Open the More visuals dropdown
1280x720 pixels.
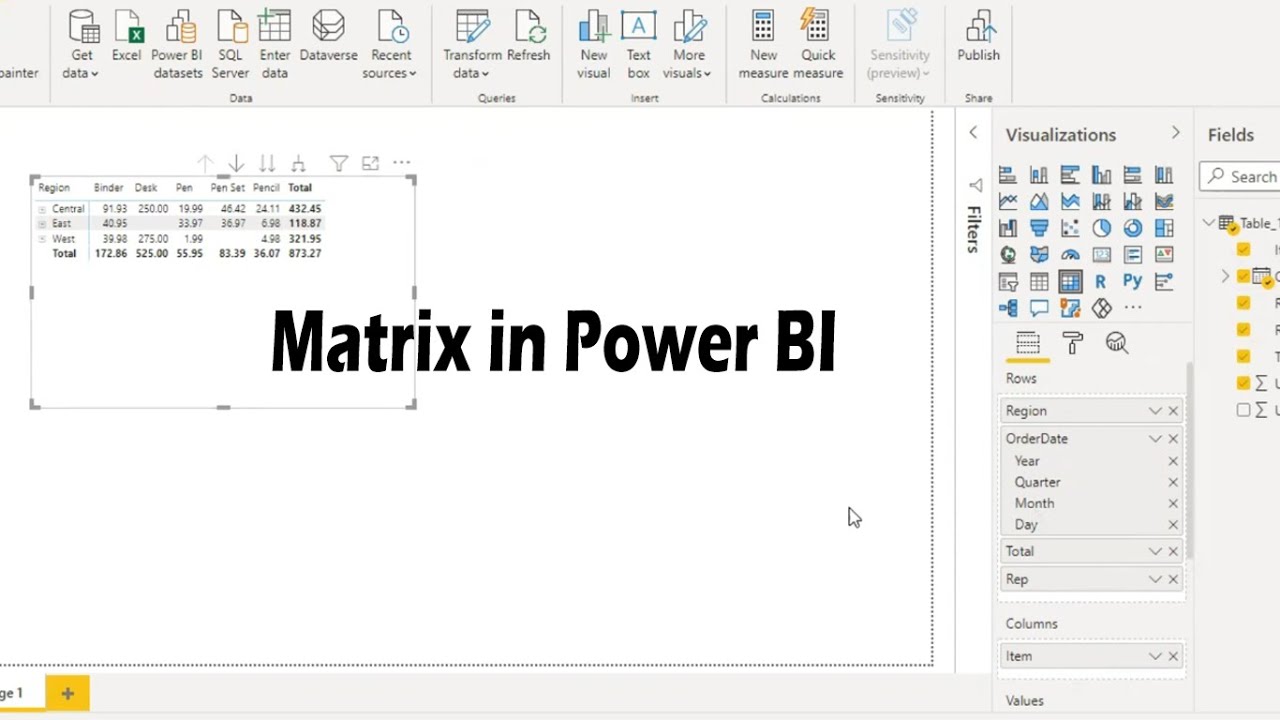point(687,45)
